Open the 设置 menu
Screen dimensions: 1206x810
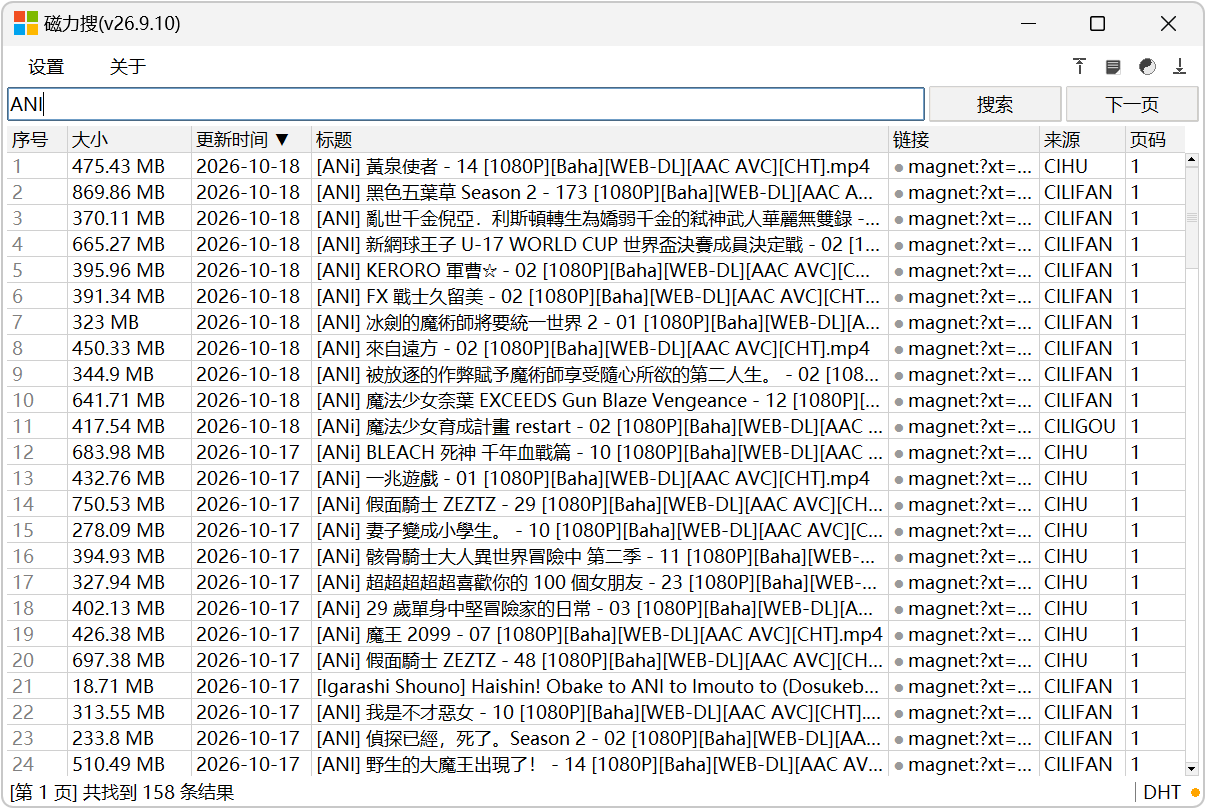46,67
